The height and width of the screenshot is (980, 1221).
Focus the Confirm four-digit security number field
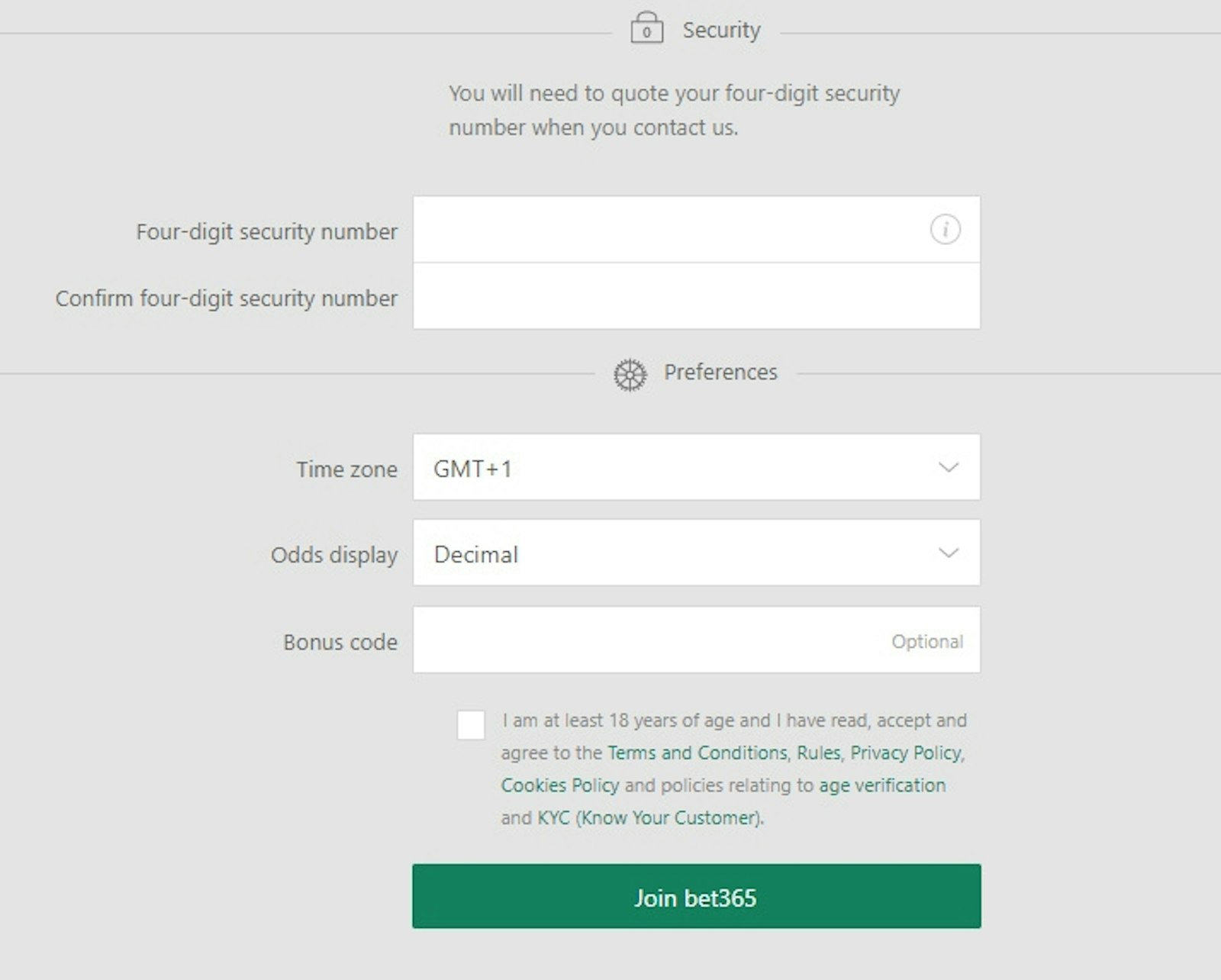[696, 297]
